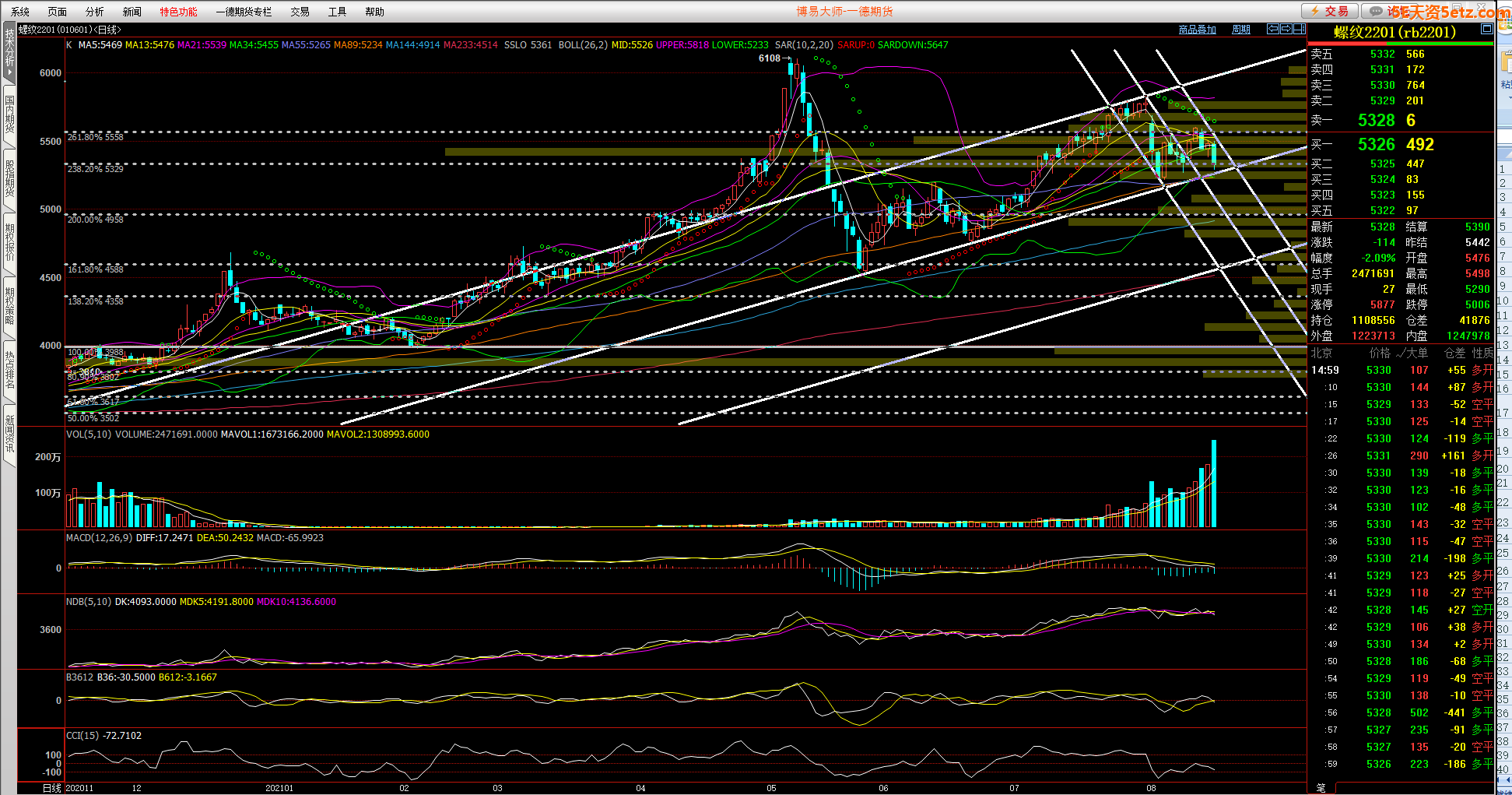Switch to 股指期货 side tab
Image resolution: width=1512 pixels, height=795 pixels.
9,178
